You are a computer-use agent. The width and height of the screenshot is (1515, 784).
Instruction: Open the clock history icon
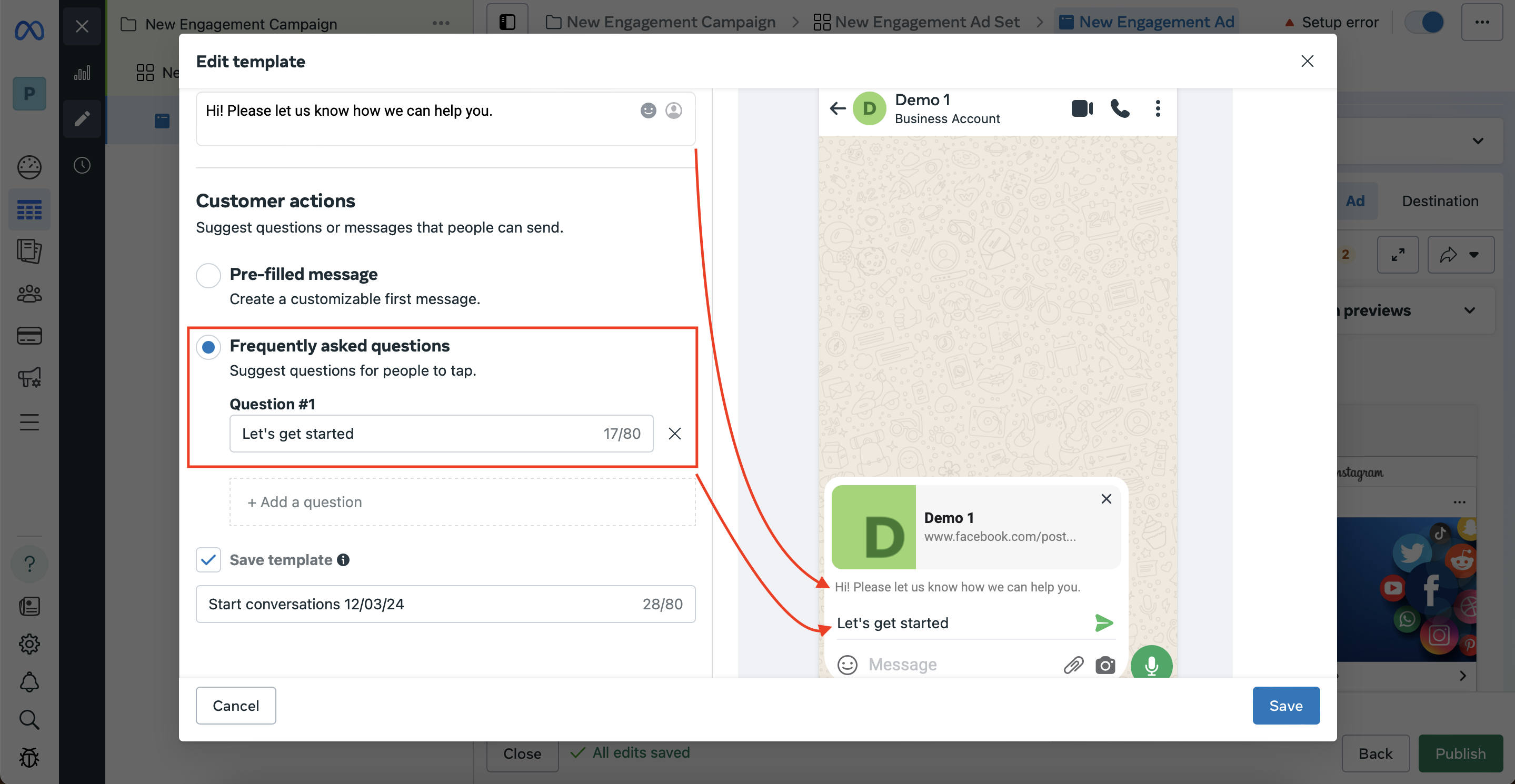click(82, 165)
